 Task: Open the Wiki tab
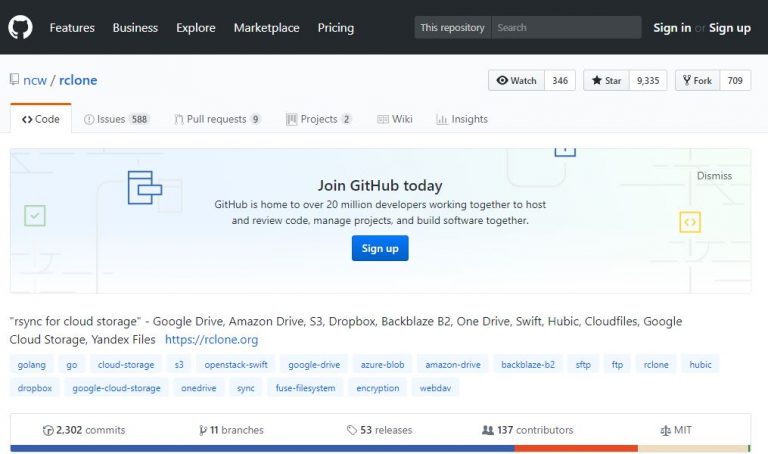click(395, 119)
